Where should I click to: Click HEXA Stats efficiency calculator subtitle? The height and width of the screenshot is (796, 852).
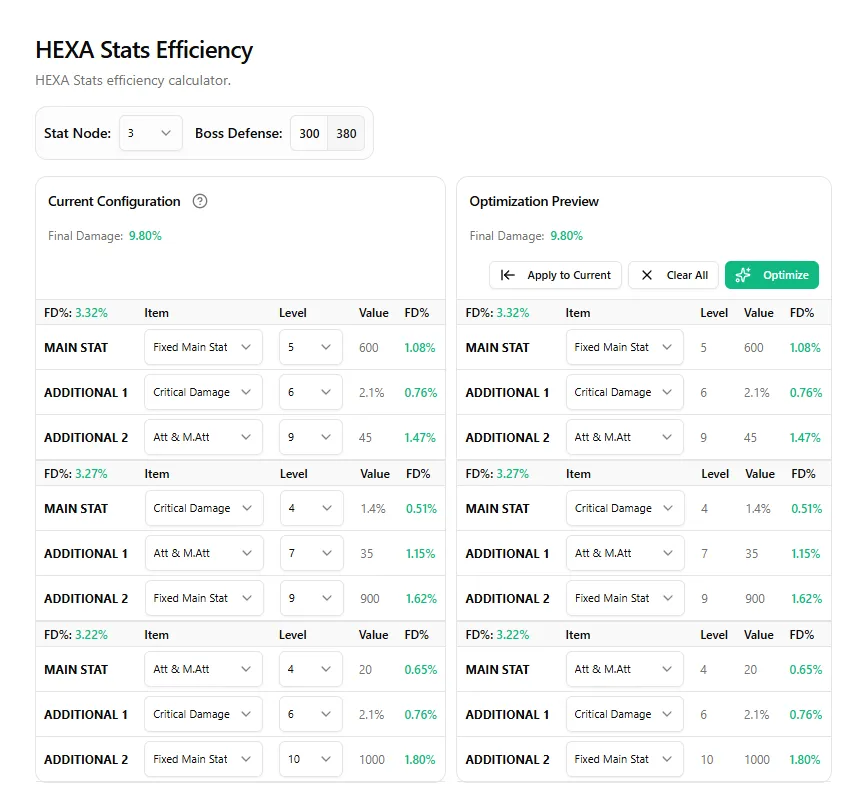point(133,80)
